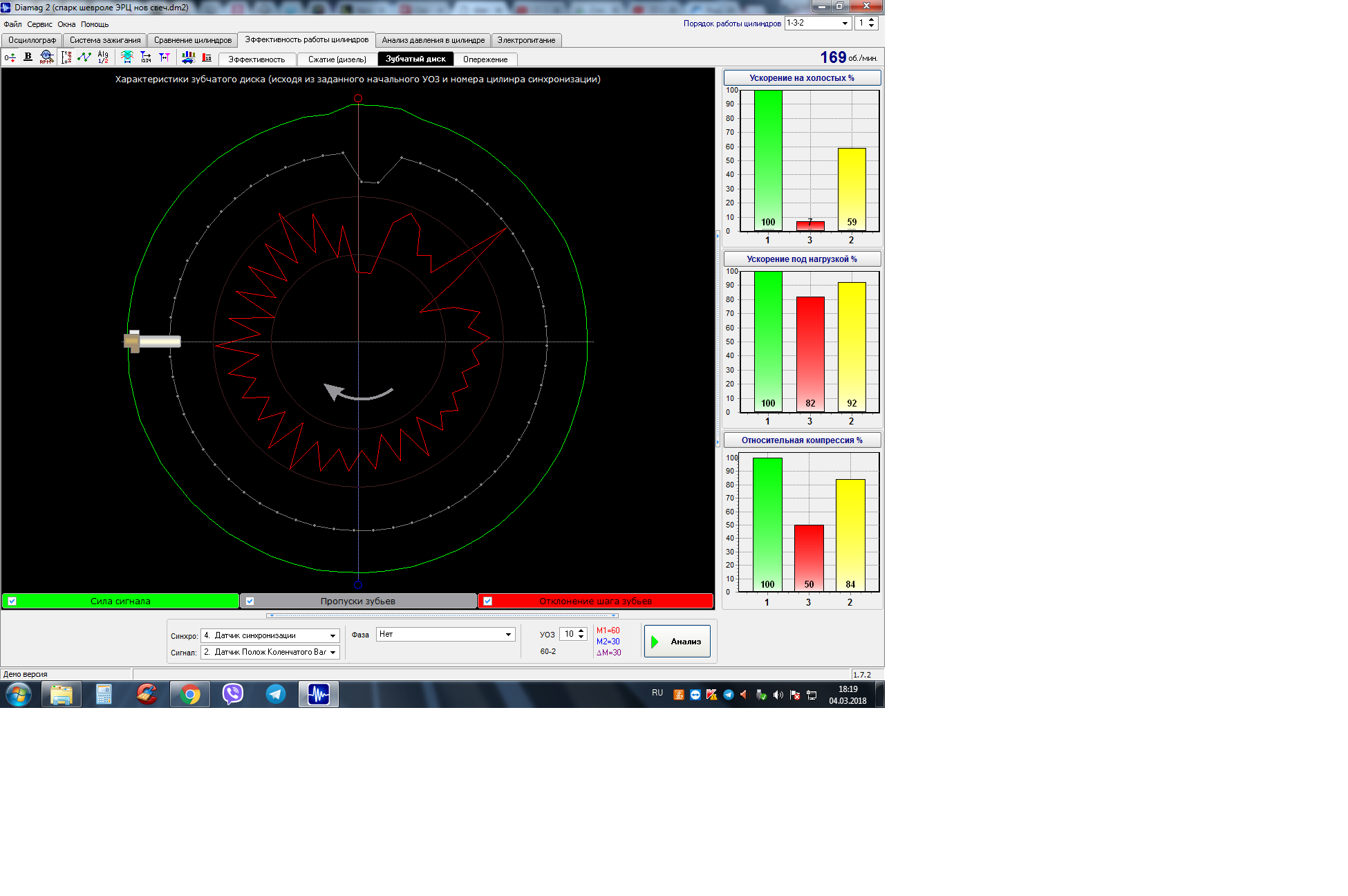The width and height of the screenshot is (1348, 896).
Task: Open the Windows Start menu
Action: pyautogui.click(x=19, y=694)
